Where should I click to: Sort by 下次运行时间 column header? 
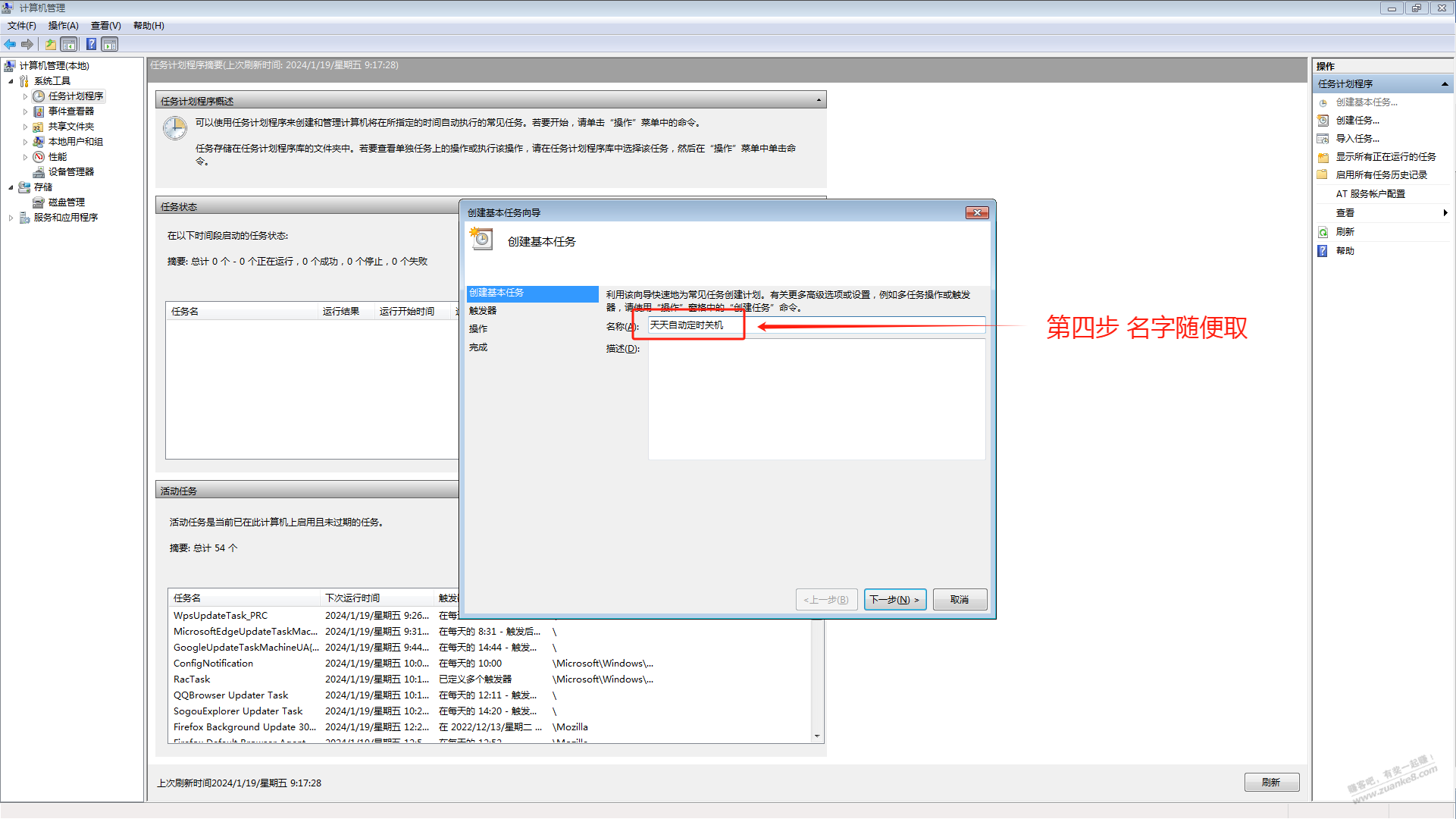tap(377, 598)
